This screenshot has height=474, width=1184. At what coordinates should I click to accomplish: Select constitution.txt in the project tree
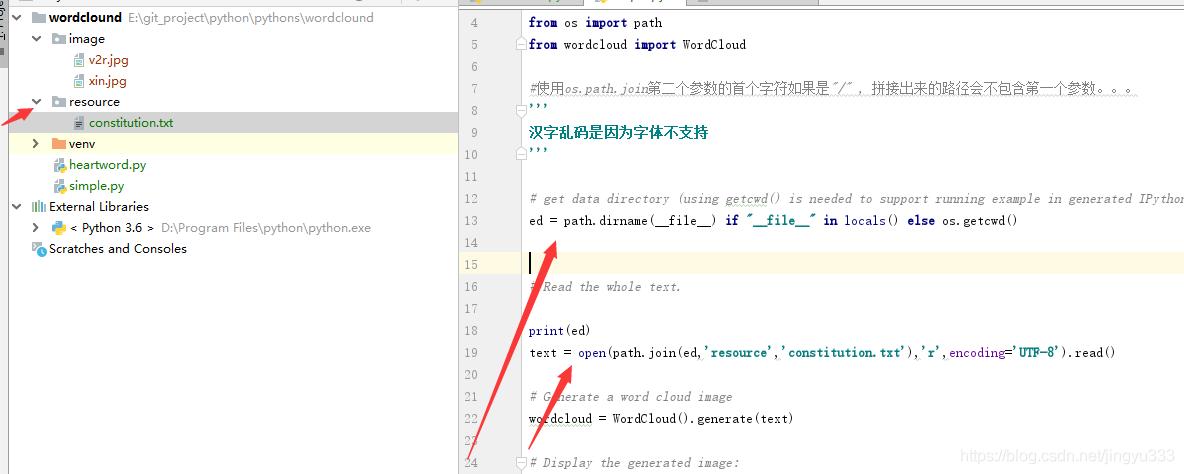(x=131, y=122)
